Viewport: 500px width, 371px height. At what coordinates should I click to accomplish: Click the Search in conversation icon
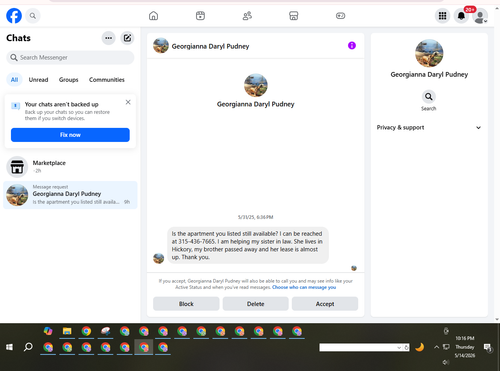429,97
